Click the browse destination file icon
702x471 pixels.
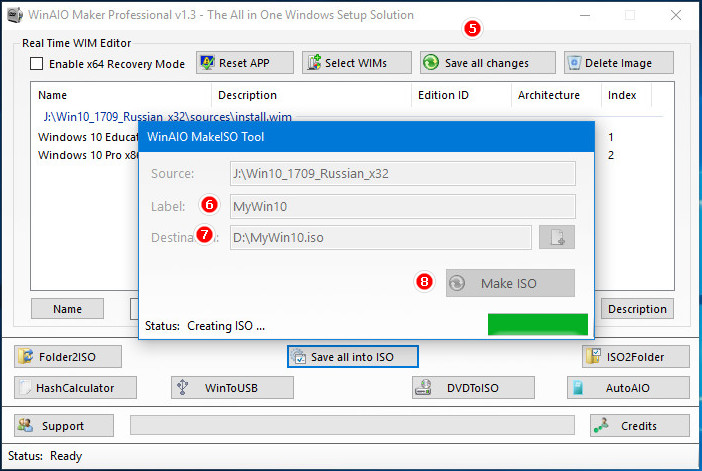[557, 237]
